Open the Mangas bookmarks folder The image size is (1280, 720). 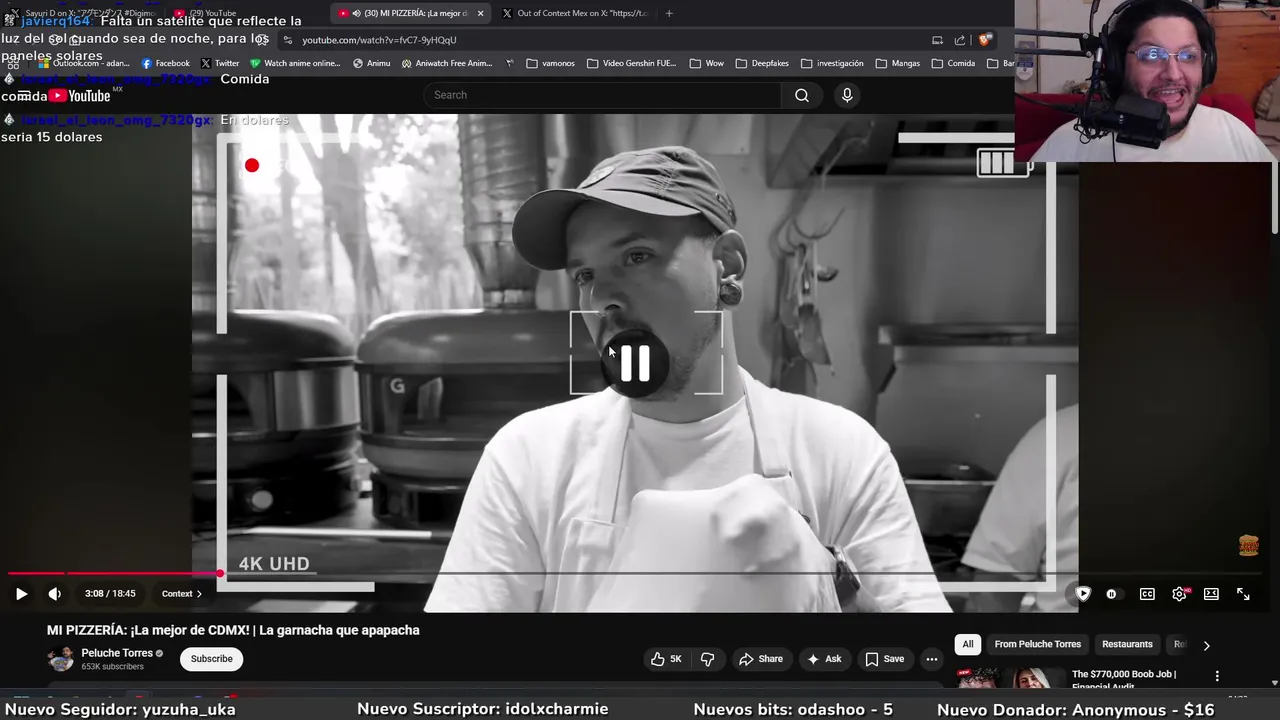point(898,63)
